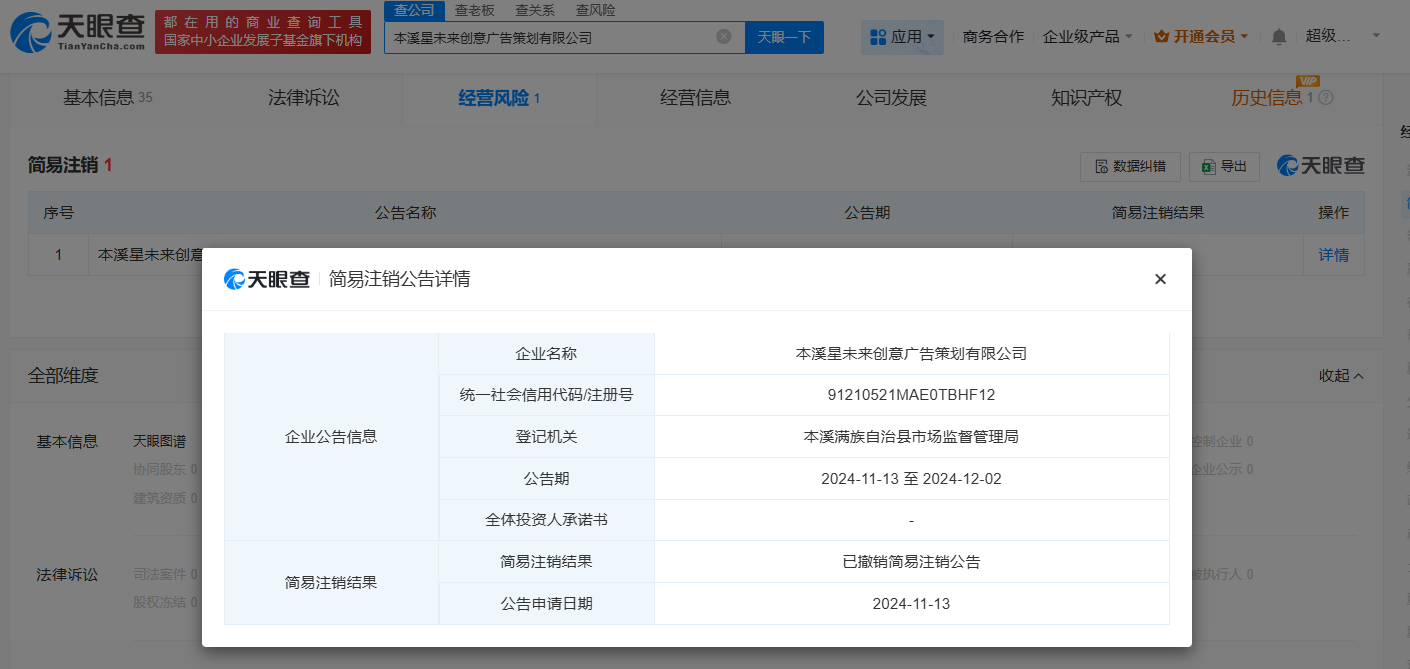Image resolution: width=1410 pixels, height=669 pixels.
Task: Open 详情 for the deregistration record
Action: (x=1334, y=255)
